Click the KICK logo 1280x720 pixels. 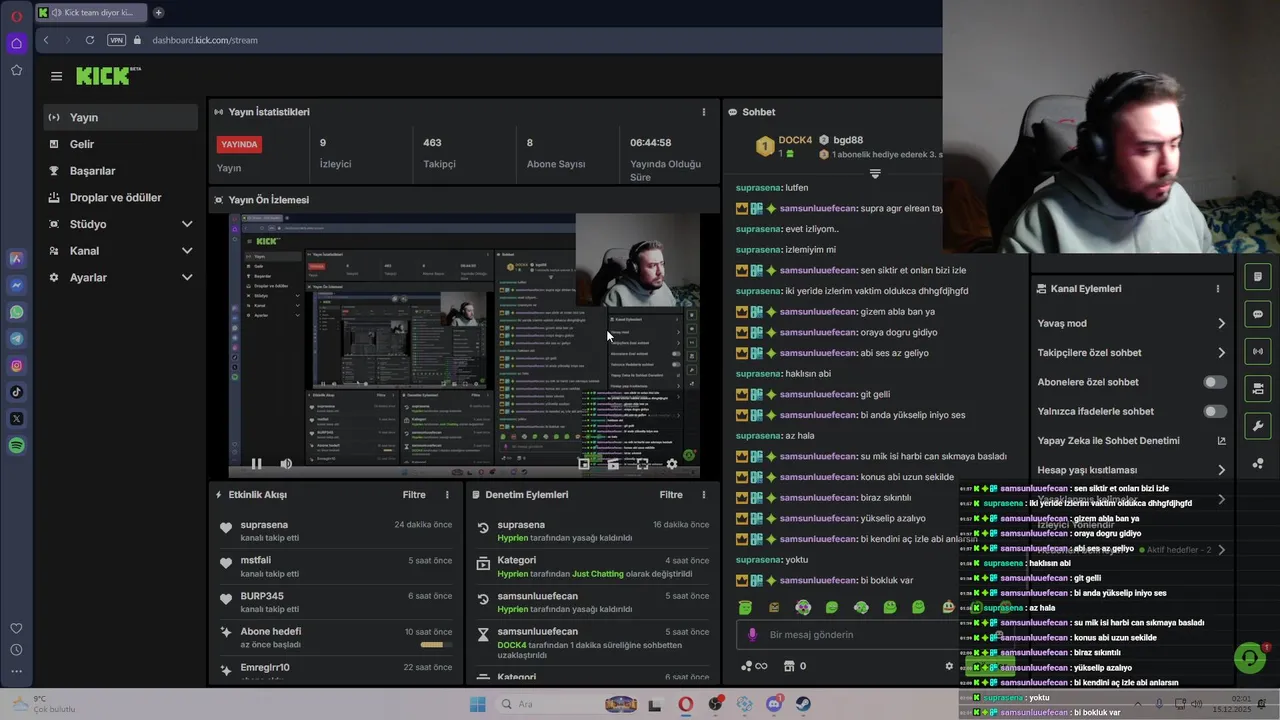pyautogui.click(x=107, y=76)
